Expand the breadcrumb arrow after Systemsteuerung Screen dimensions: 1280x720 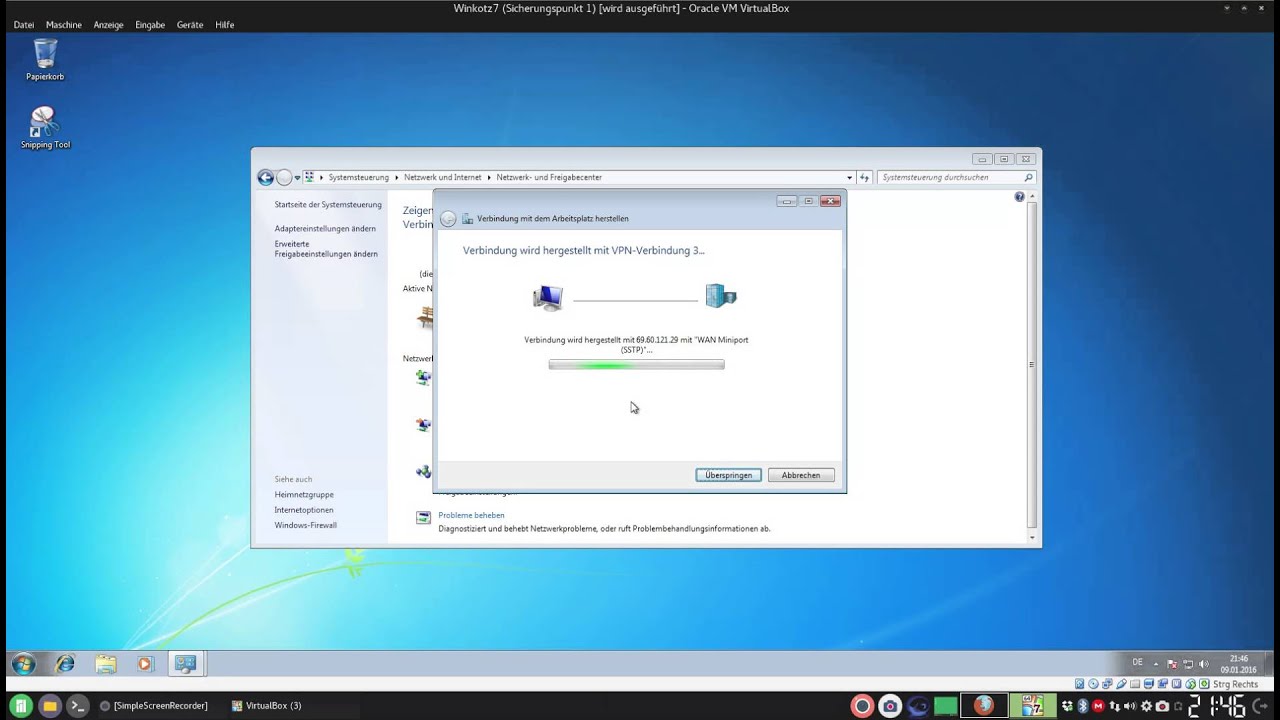click(396, 177)
